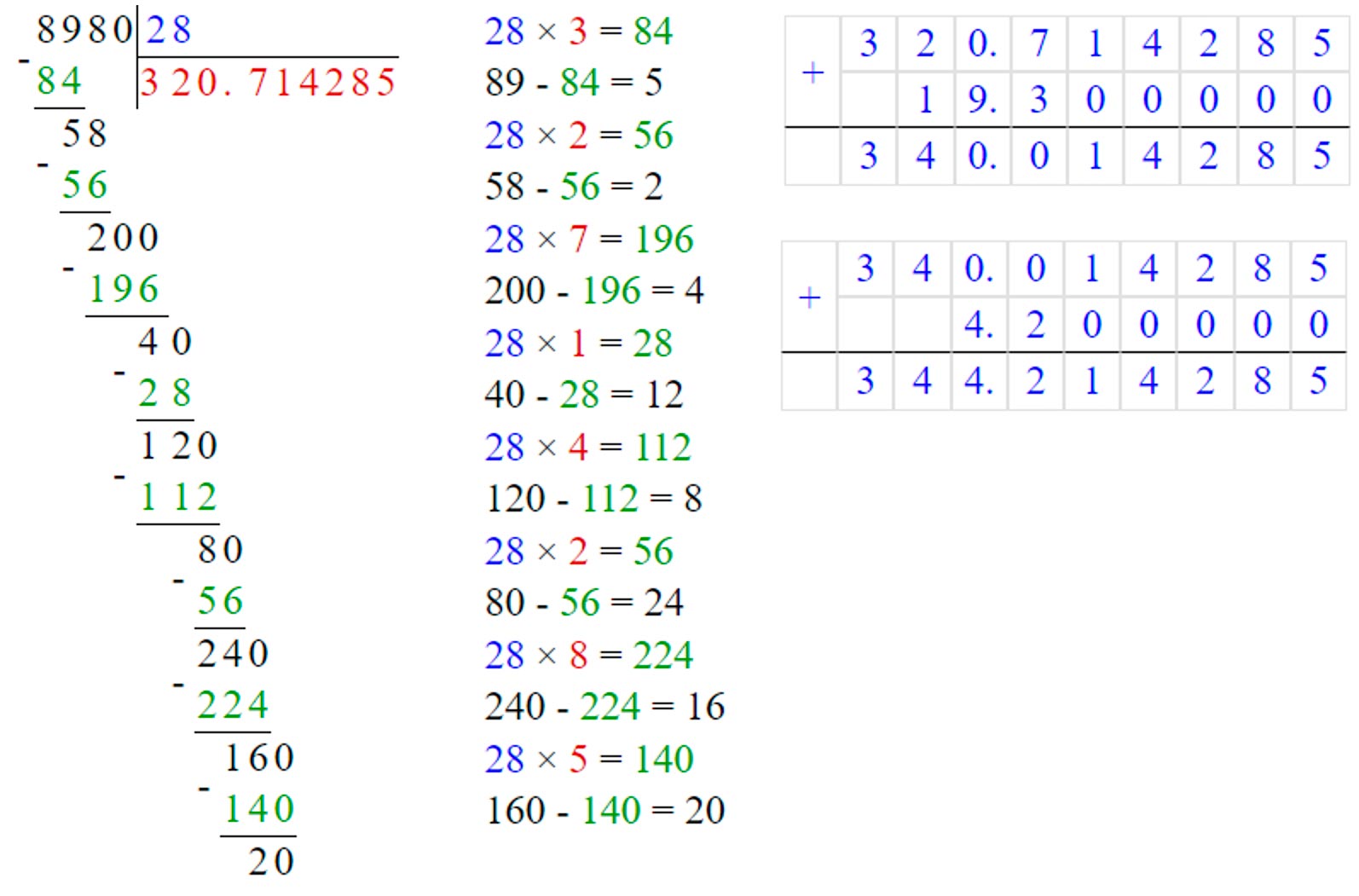The width and height of the screenshot is (1359, 896).
Task: Click the final remainder 20 in division
Action: [271, 862]
